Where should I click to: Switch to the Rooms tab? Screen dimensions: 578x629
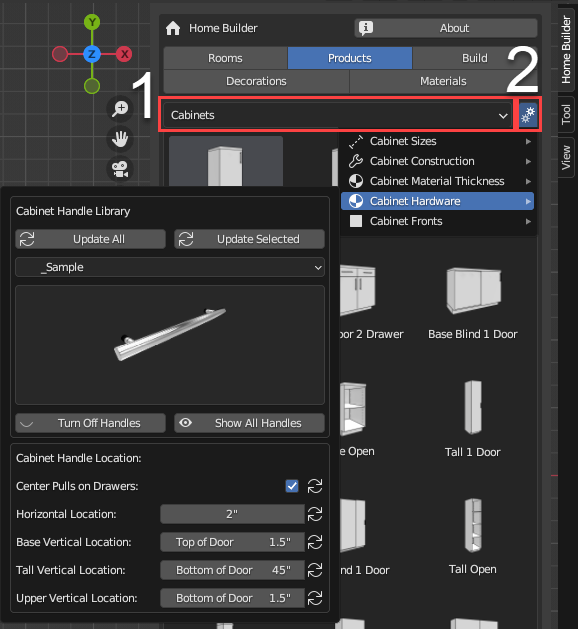225,58
